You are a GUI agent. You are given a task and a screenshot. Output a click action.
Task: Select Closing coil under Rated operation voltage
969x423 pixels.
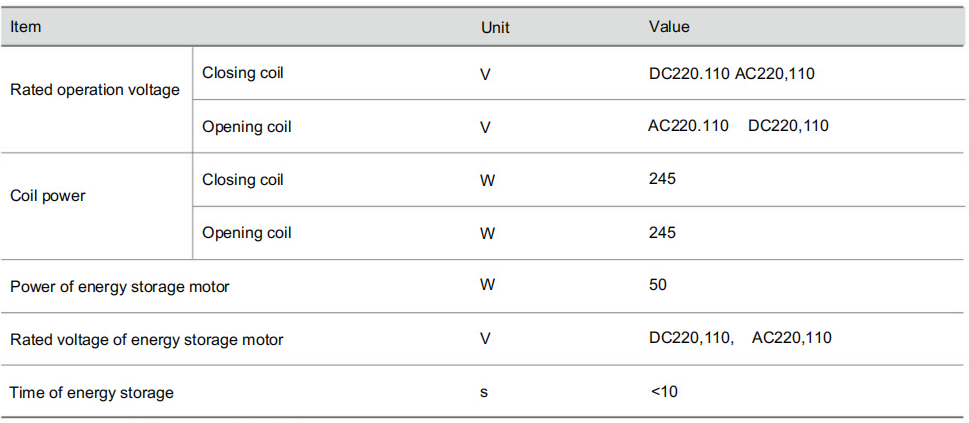242,73
